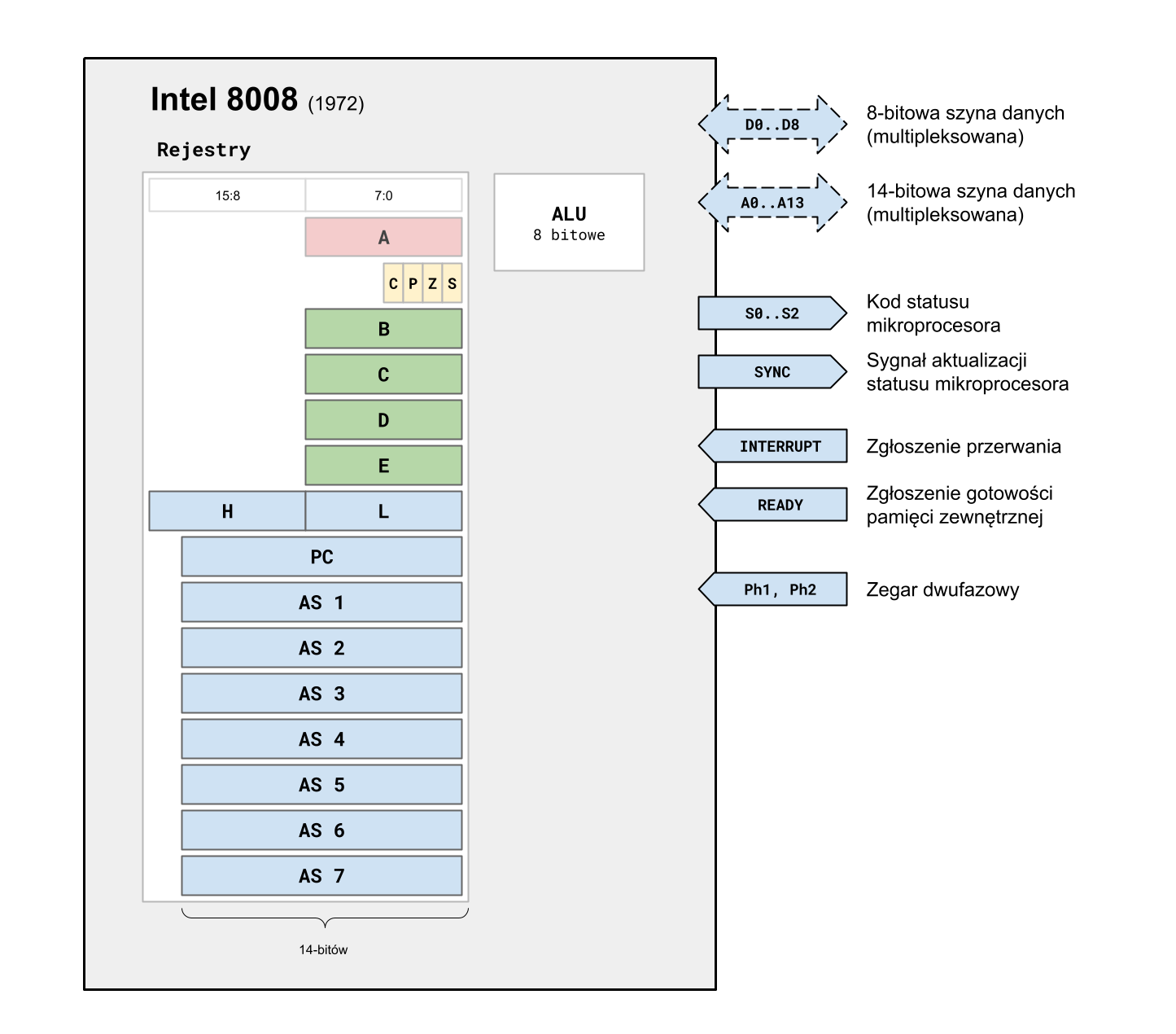
Task: Select the A0..A13 address bus arrow
Action: pyautogui.click(x=772, y=203)
